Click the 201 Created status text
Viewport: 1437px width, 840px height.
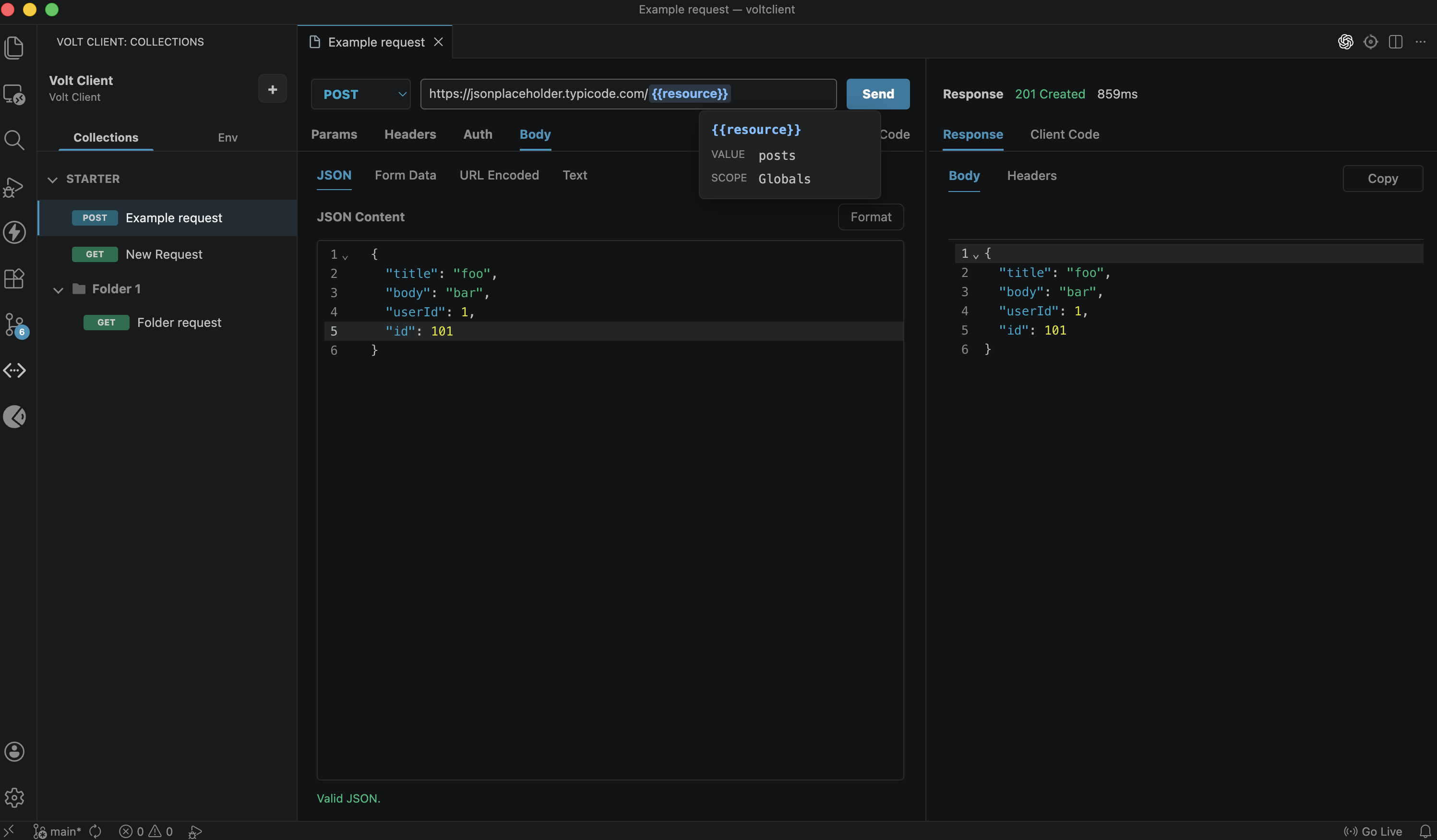(x=1049, y=94)
